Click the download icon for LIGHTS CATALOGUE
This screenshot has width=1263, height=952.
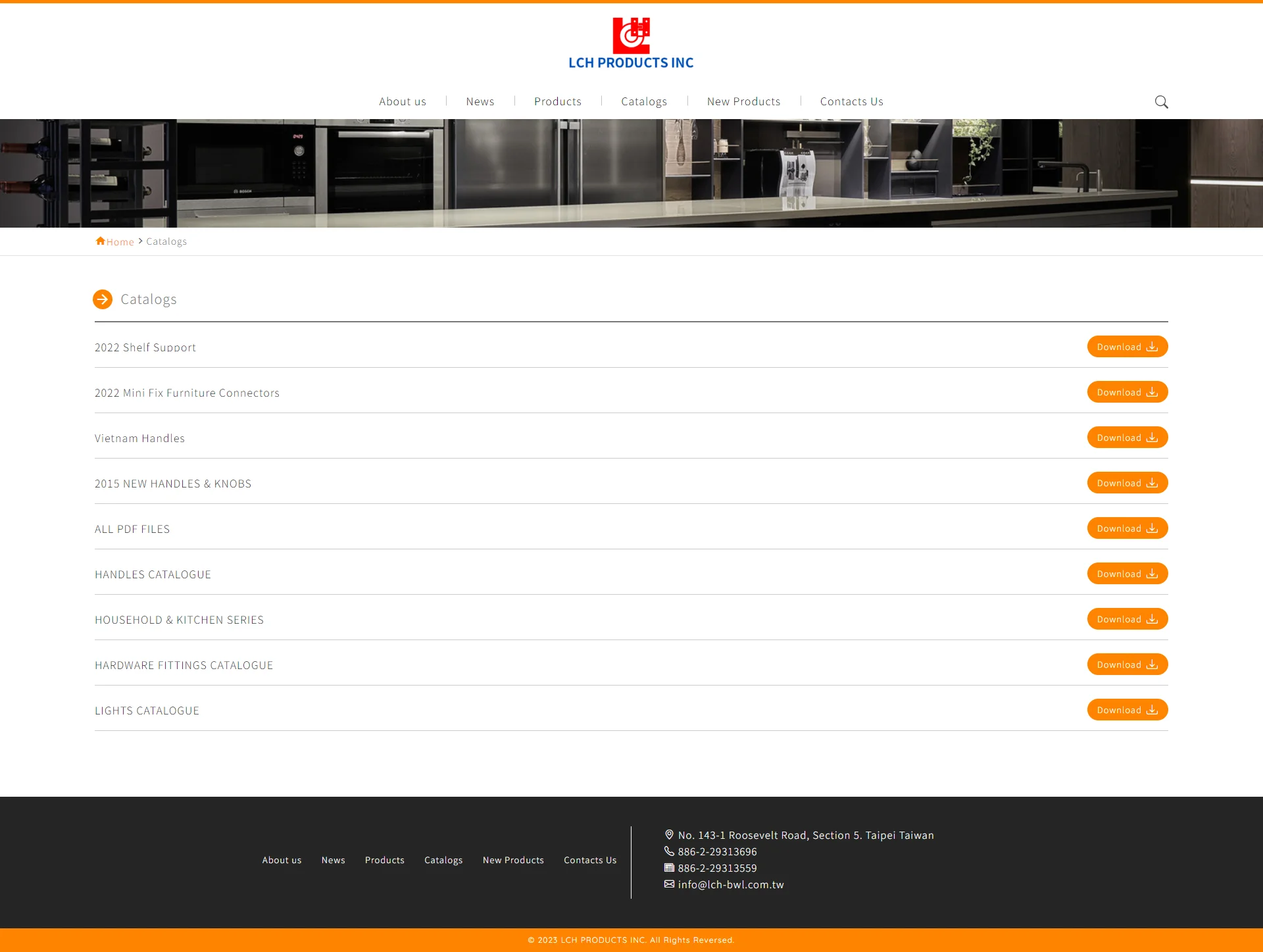pyautogui.click(x=1153, y=710)
